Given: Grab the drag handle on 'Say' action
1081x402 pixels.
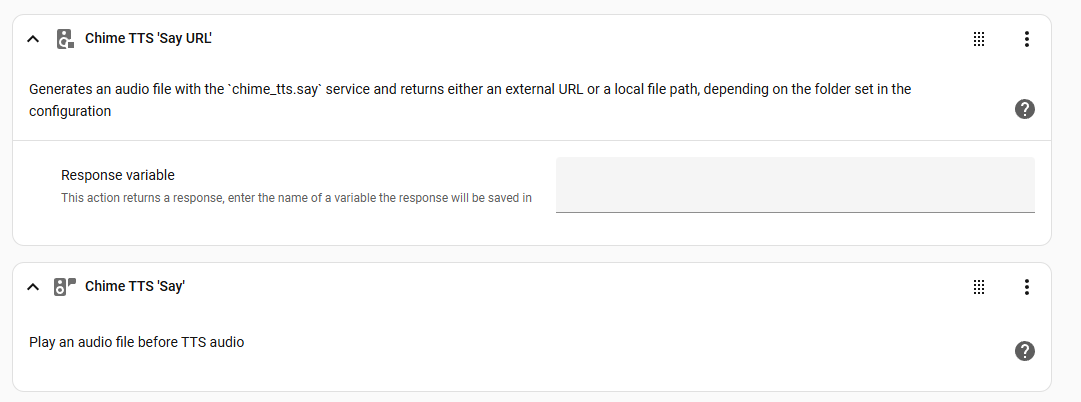Looking at the screenshot, I should pos(979,287).
